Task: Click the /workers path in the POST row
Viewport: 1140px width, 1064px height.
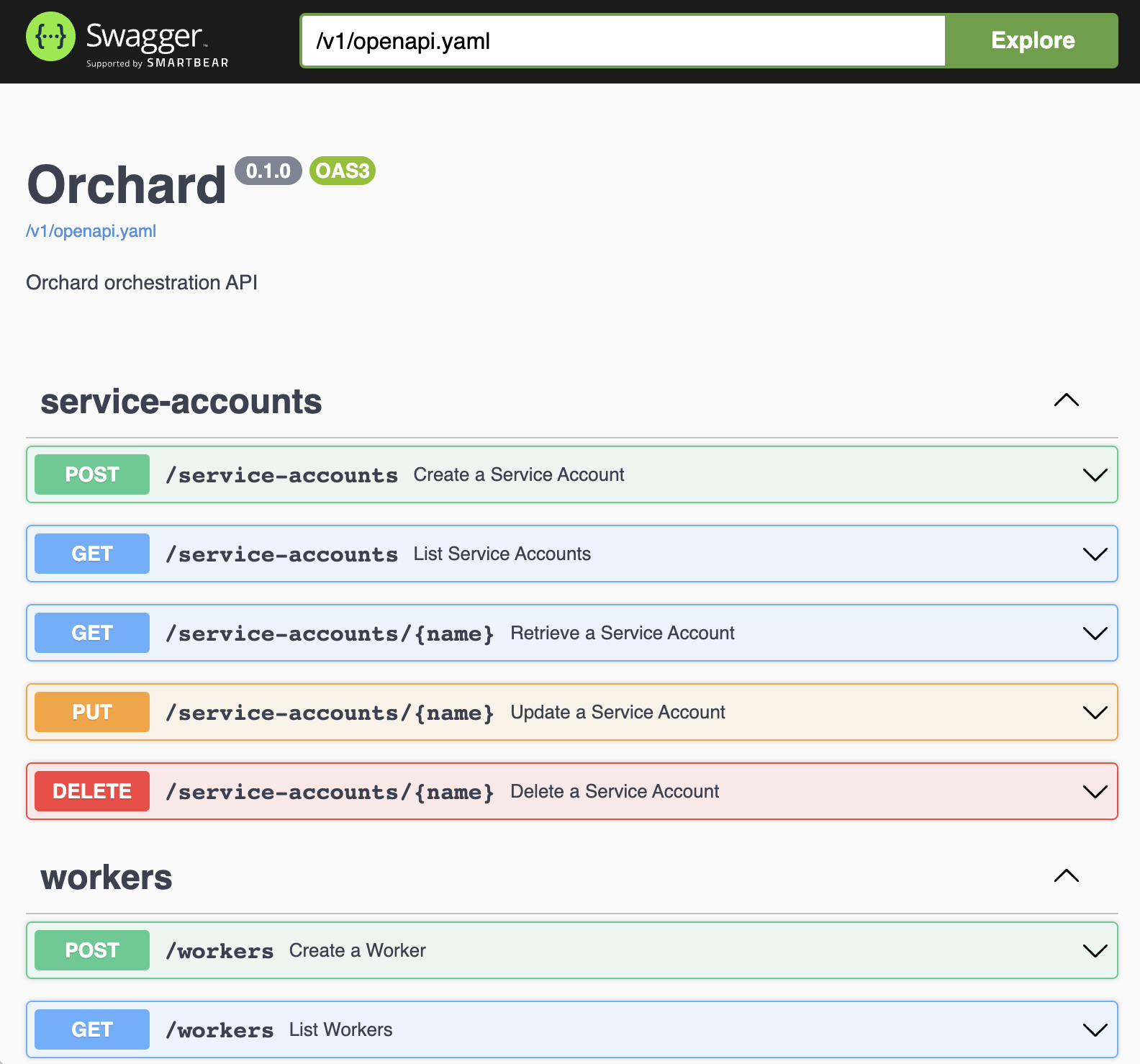Action: 220,951
